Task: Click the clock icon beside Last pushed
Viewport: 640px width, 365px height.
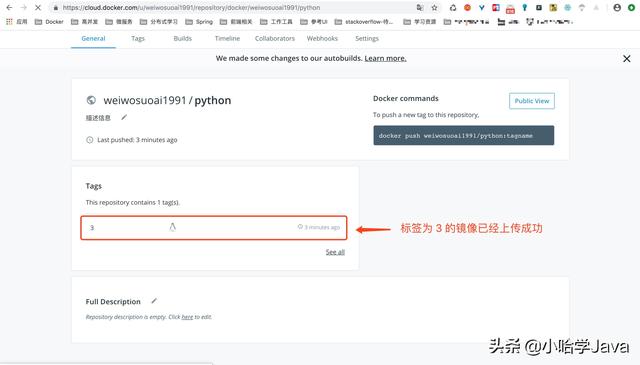Action: pyautogui.click(x=89, y=140)
